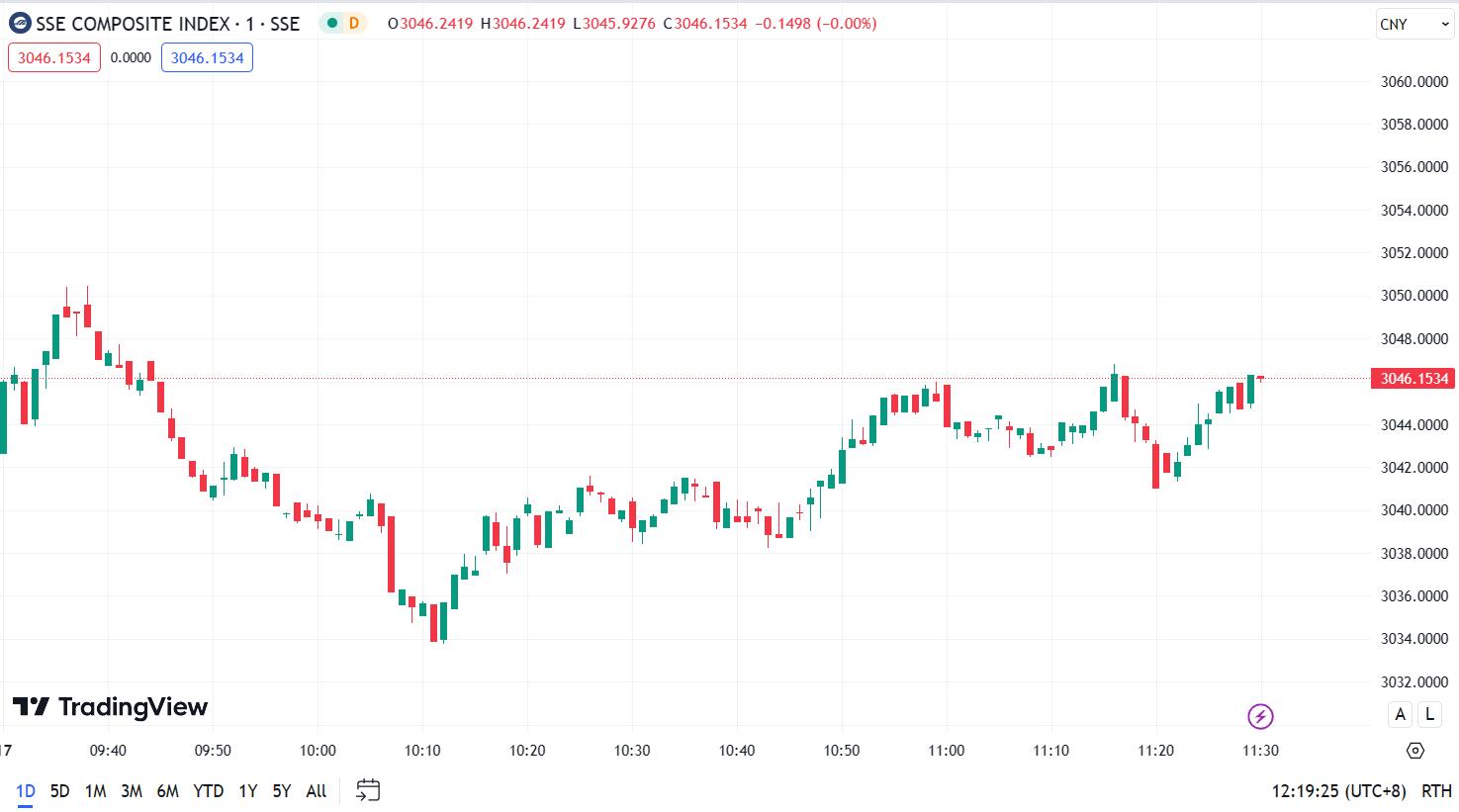
Task: Open the timezone menu showing UTC+8
Action: (1338, 791)
